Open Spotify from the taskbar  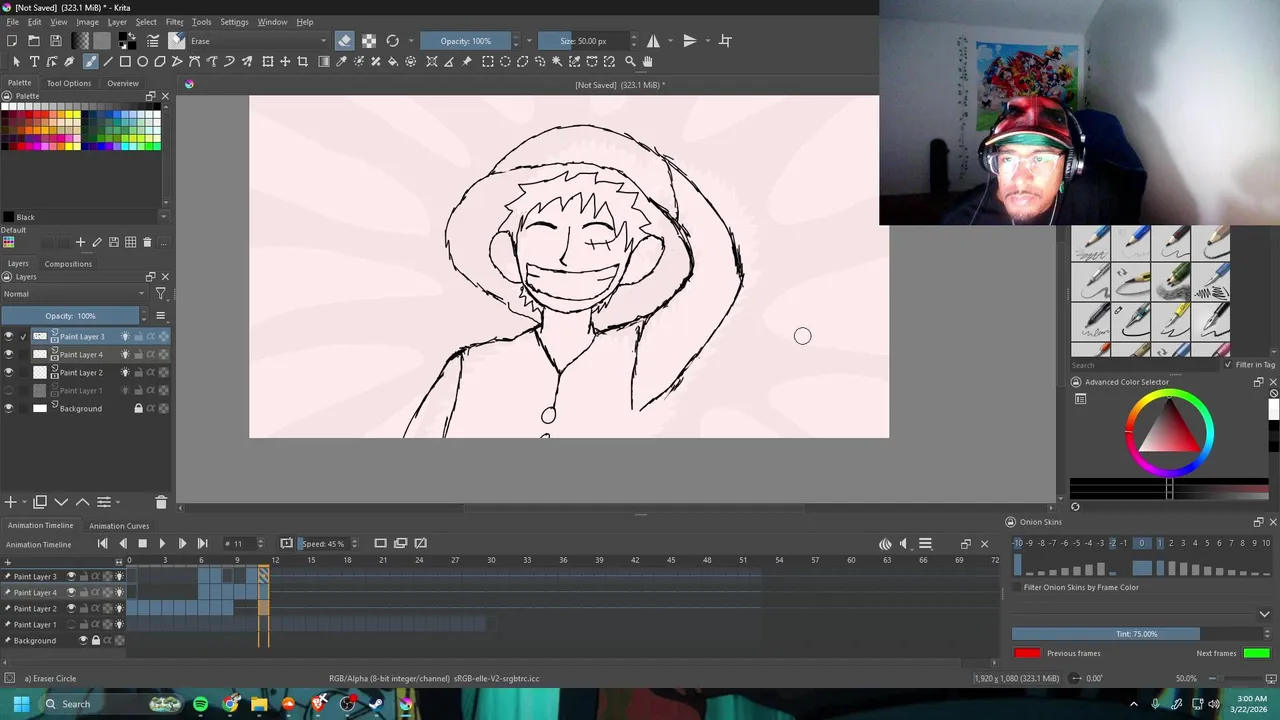tap(201, 704)
